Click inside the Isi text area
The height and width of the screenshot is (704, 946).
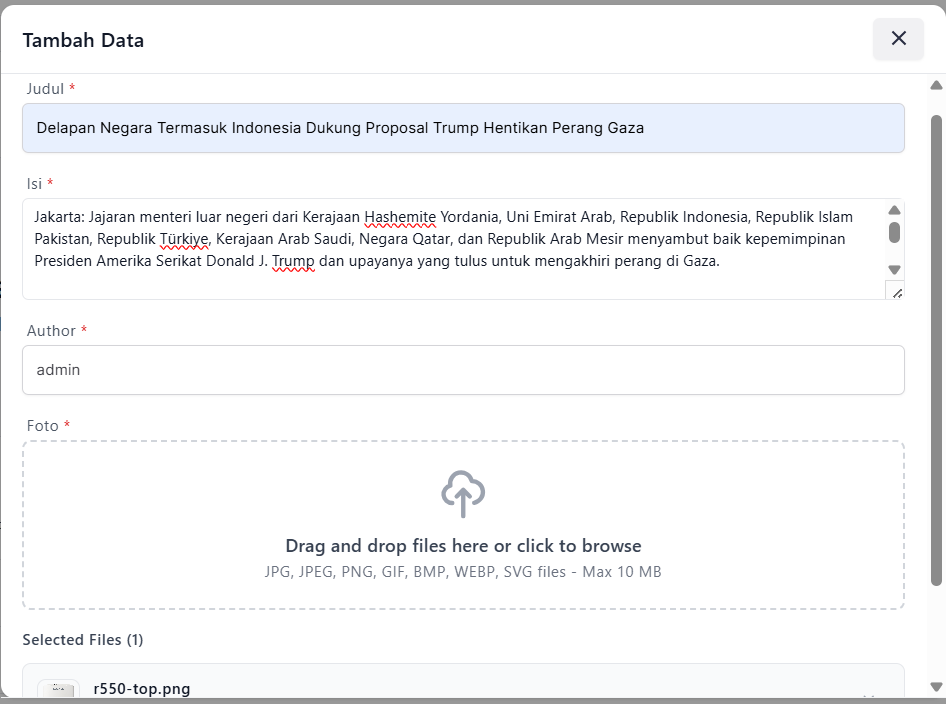450,250
